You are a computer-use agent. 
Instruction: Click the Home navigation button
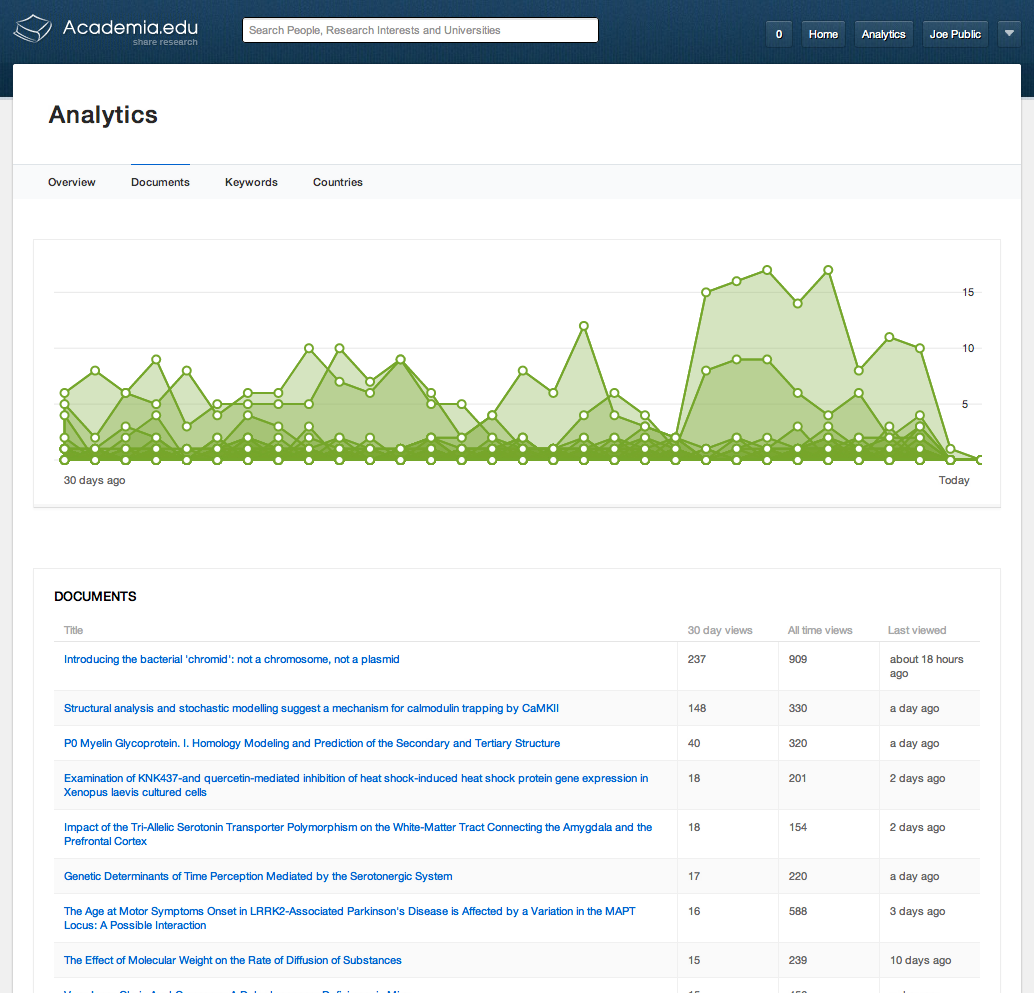tap(822, 33)
